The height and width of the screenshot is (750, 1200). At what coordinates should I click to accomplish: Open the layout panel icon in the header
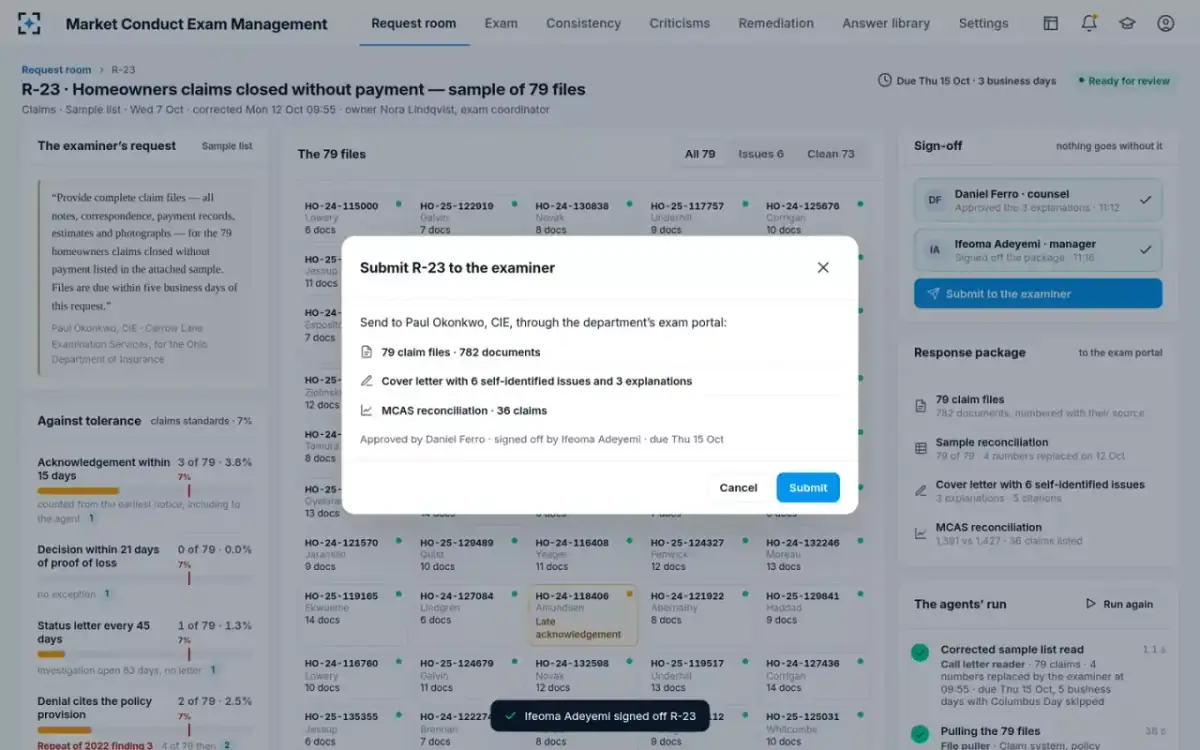tap(1050, 23)
